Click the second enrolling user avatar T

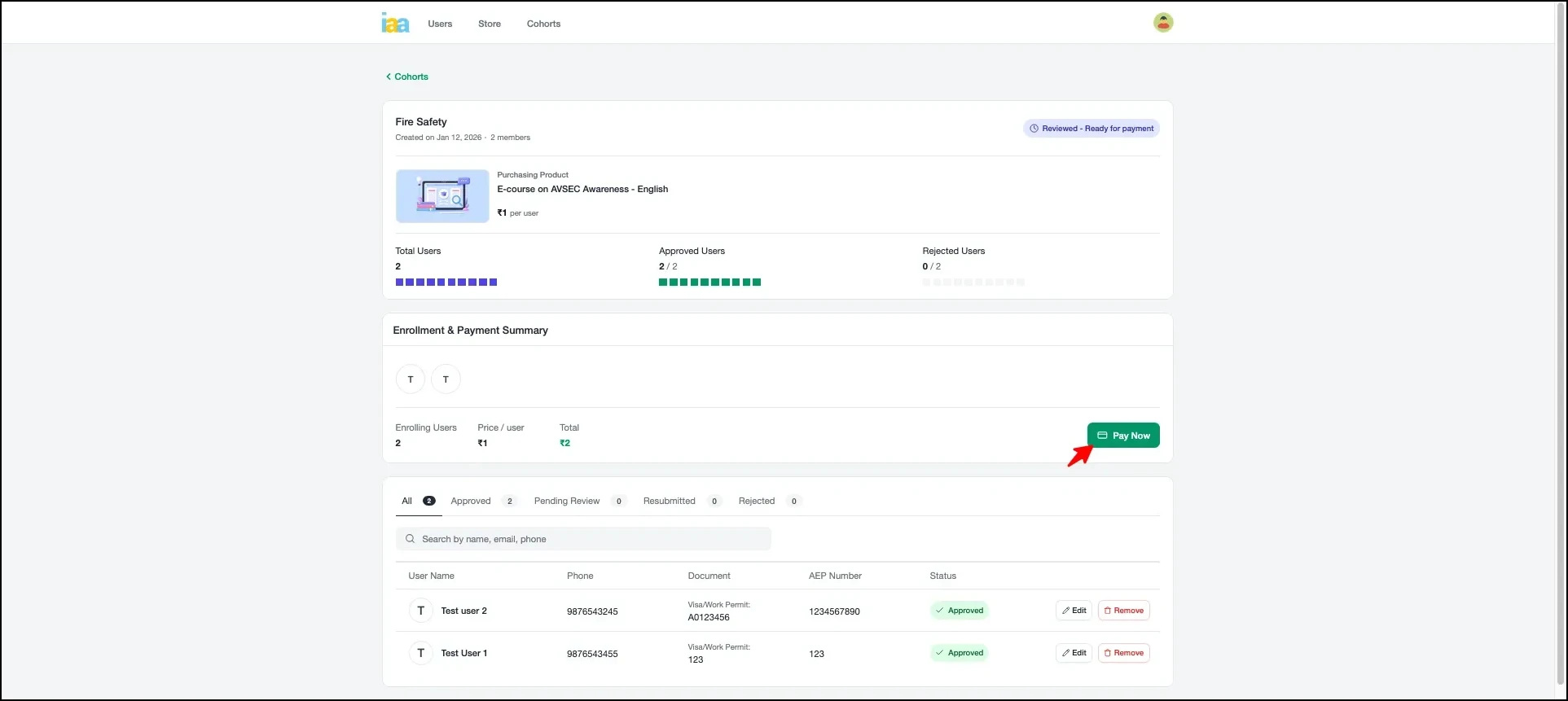click(446, 379)
